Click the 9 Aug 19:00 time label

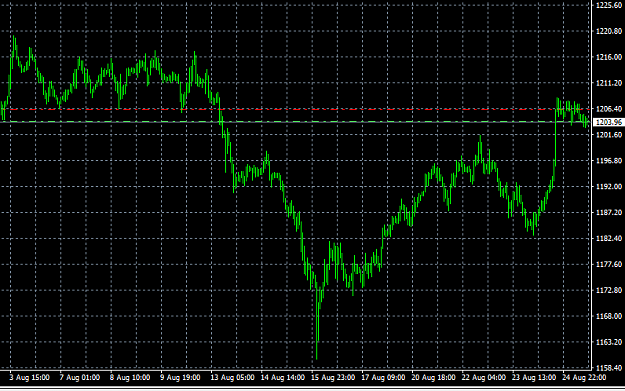coord(180,377)
